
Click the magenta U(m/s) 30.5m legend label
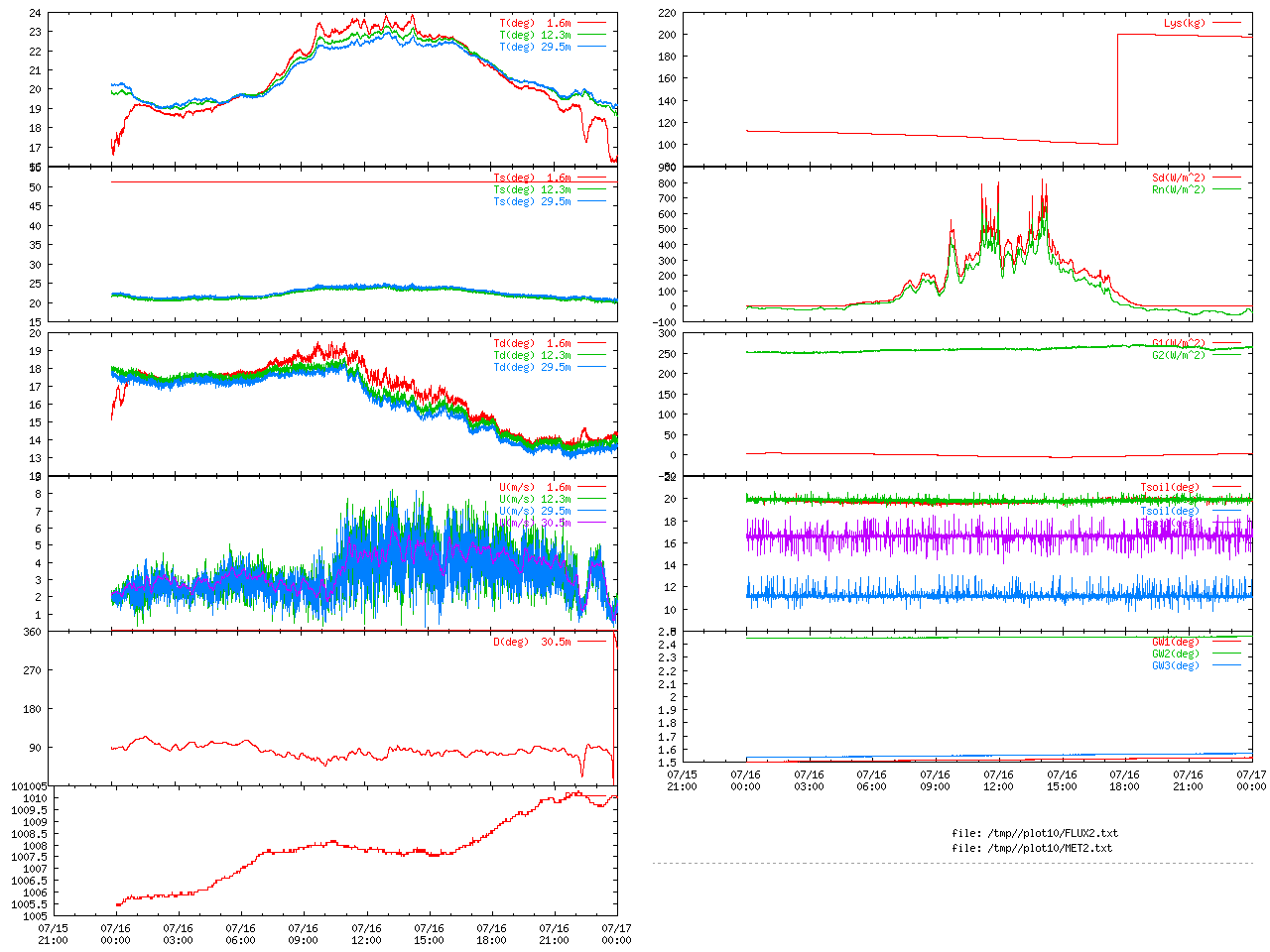[x=536, y=524]
